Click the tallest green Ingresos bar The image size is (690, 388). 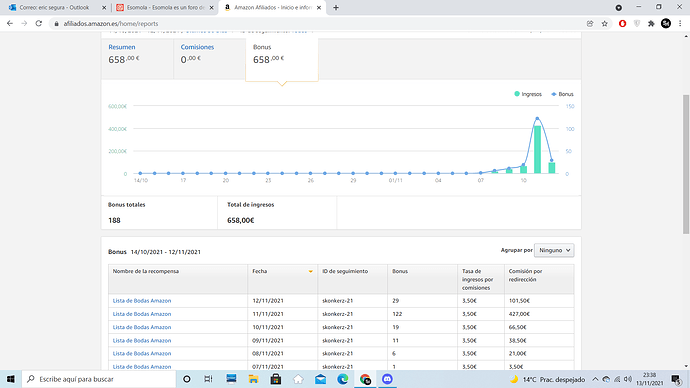537,150
